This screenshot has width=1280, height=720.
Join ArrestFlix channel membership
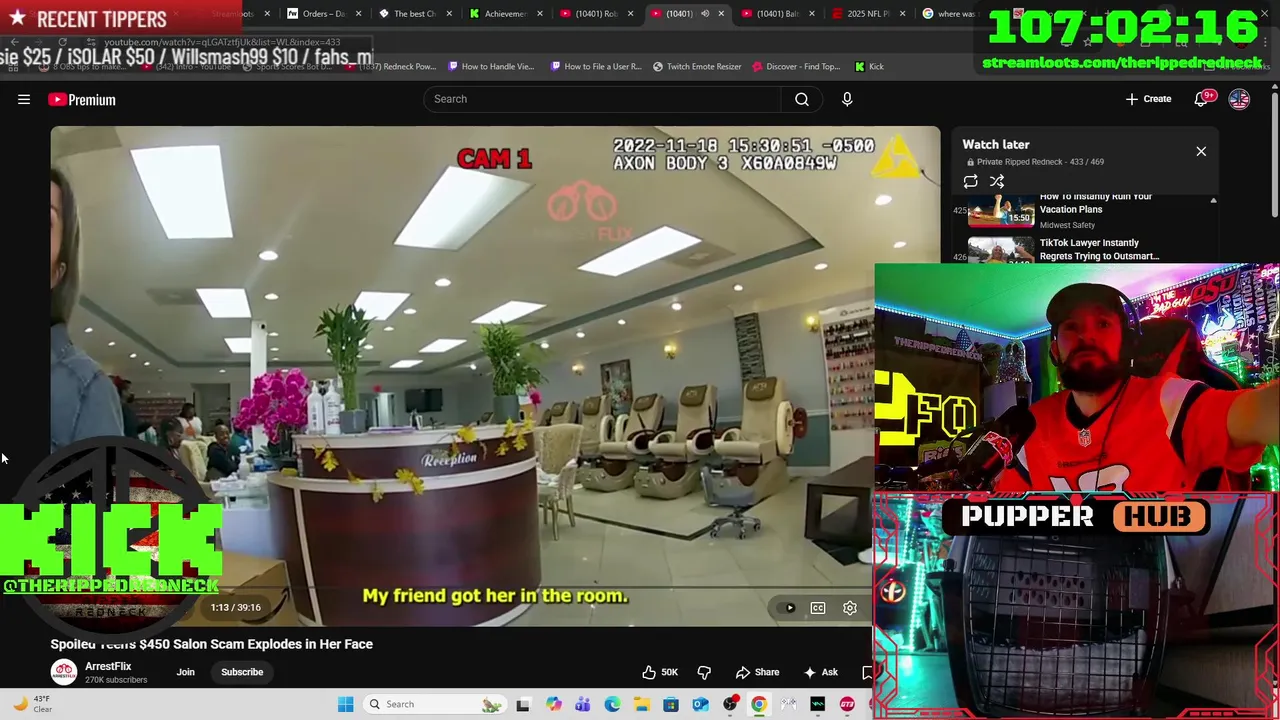click(186, 672)
